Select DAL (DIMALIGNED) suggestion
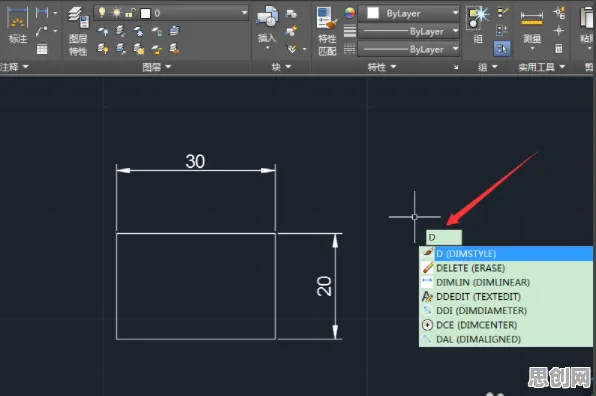Image resolution: width=596 pixels, height=396 pixels. tap(506, 339)
